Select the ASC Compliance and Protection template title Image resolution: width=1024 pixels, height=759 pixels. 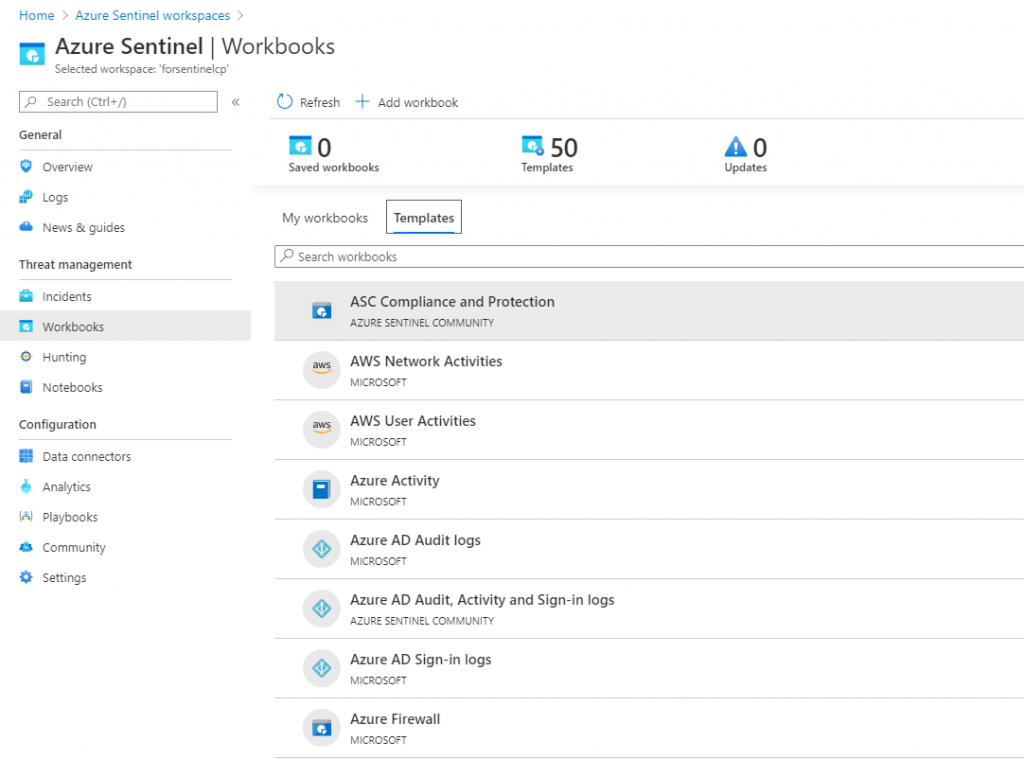click(452, 301)
